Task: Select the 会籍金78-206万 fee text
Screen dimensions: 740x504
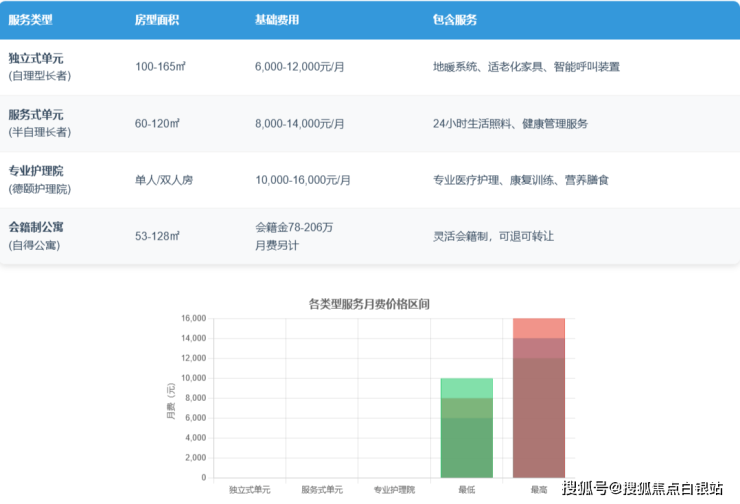Action: click(x=294, y=227)
